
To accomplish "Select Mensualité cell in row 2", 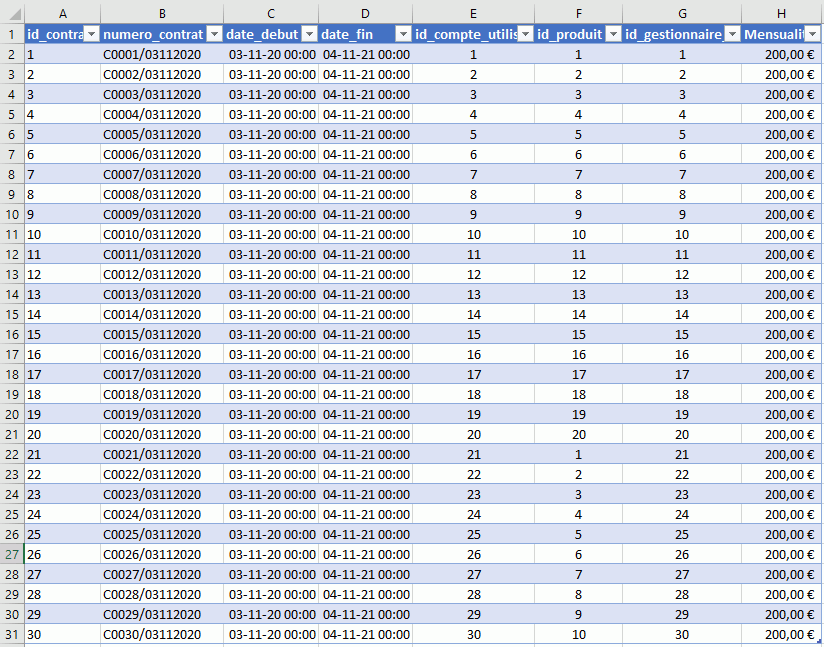I will (x=781, y=55).
